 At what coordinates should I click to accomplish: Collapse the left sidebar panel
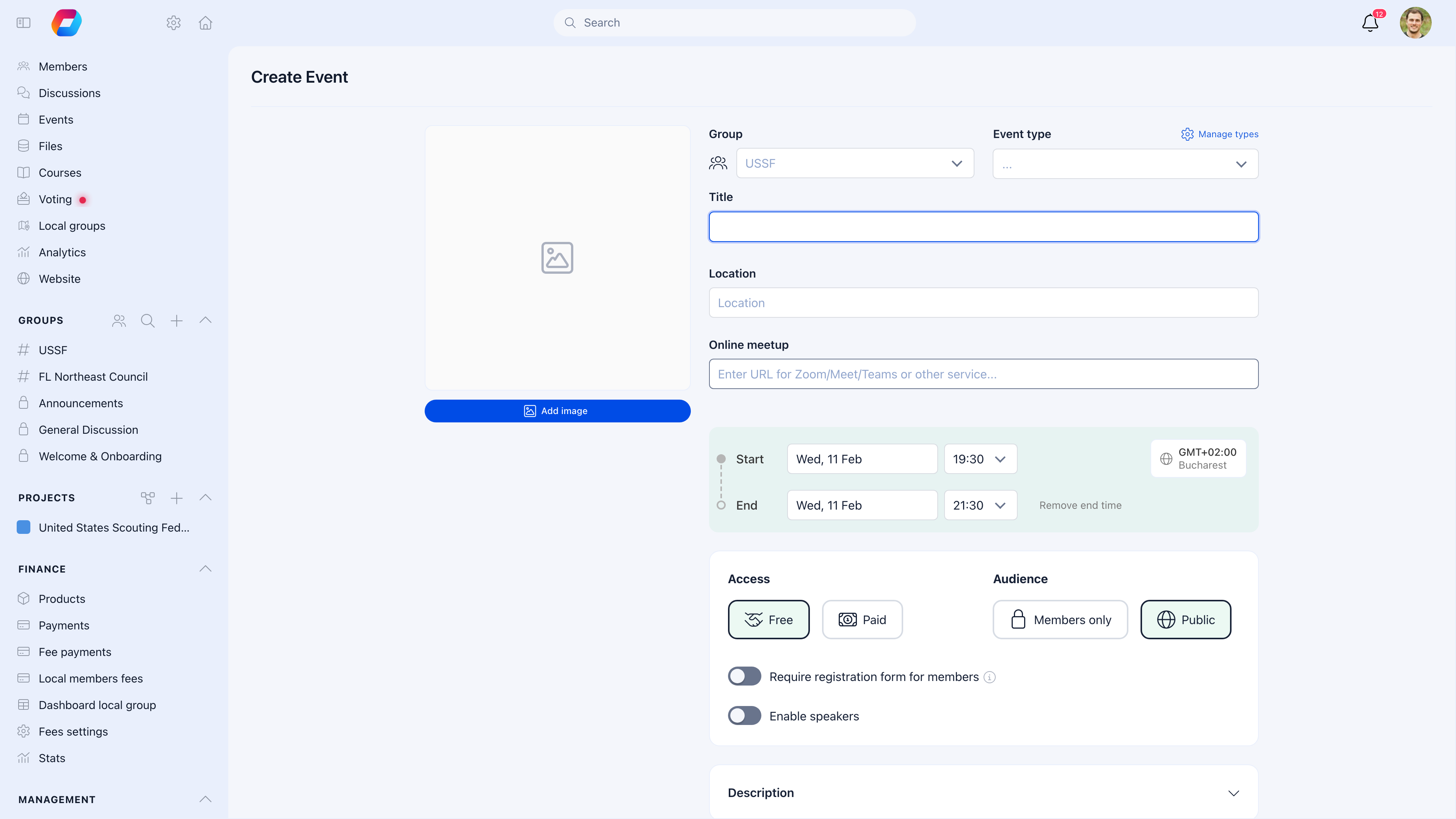[x=23, y=23]
